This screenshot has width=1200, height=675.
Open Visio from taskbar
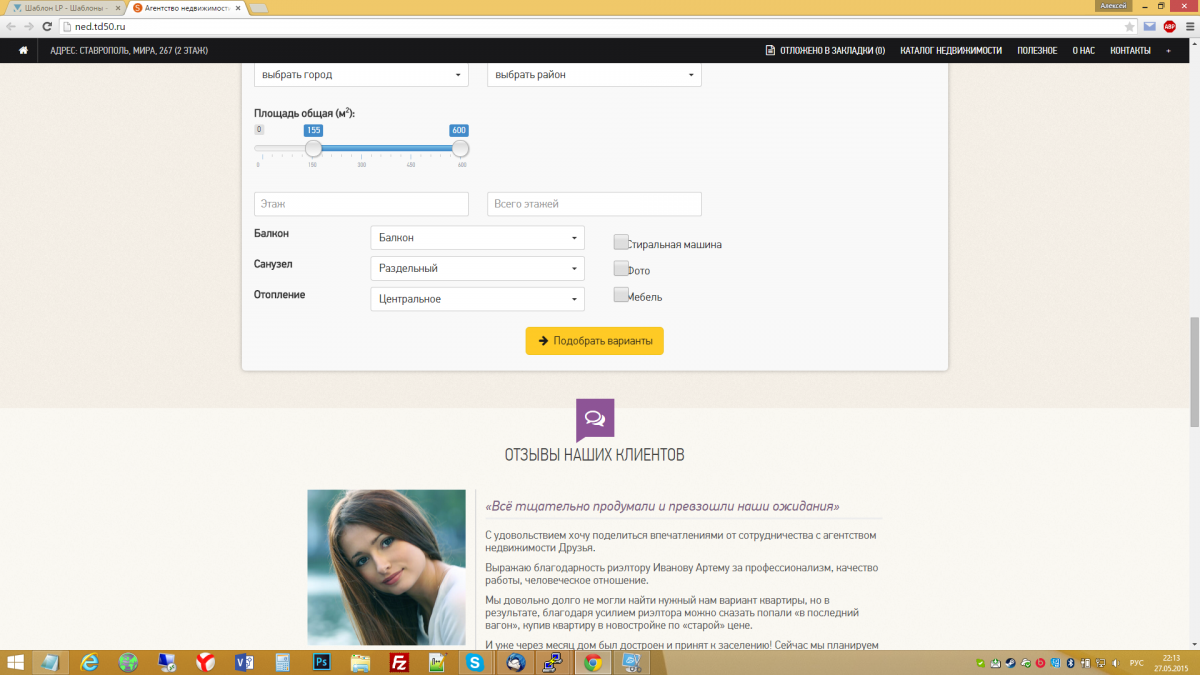(243, 662)
